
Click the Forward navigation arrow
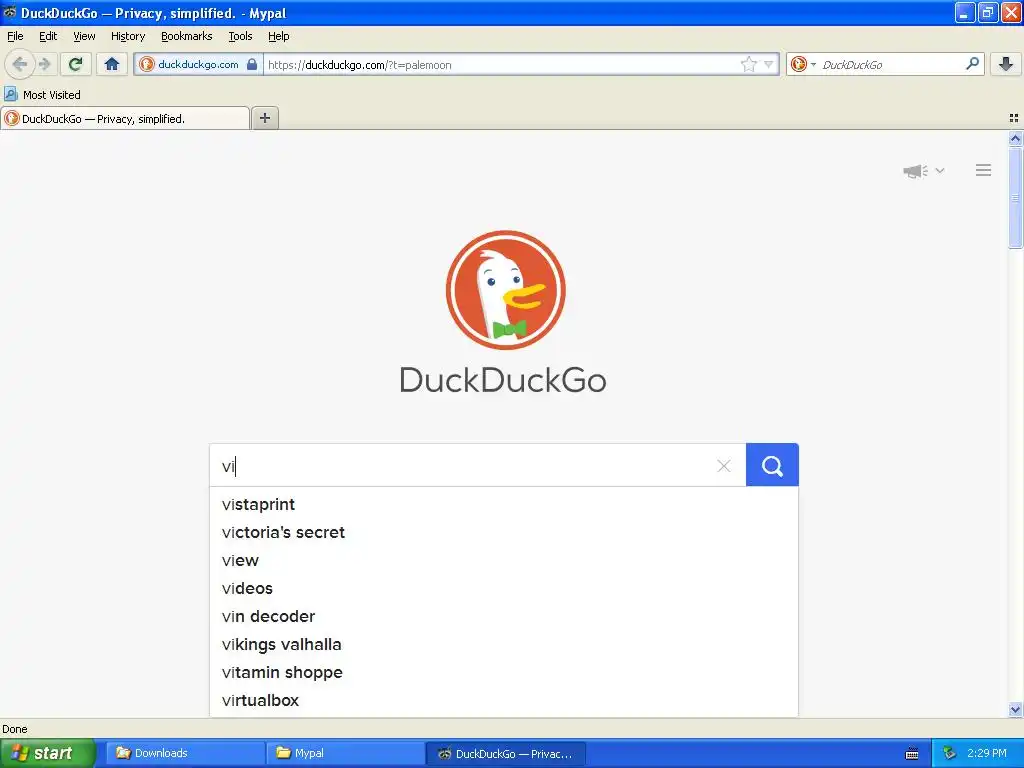(x=44, y=64)
